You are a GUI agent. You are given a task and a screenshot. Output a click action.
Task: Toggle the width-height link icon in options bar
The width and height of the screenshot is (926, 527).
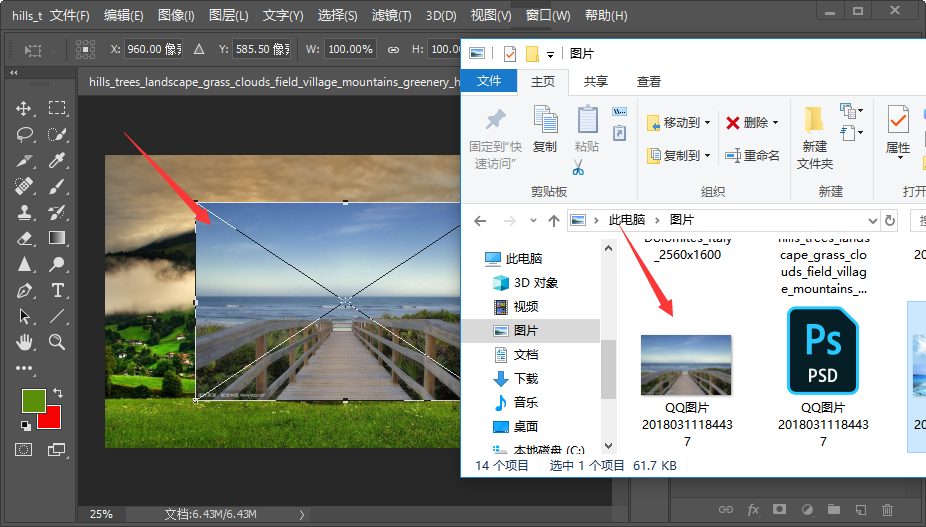coord(393,50)
